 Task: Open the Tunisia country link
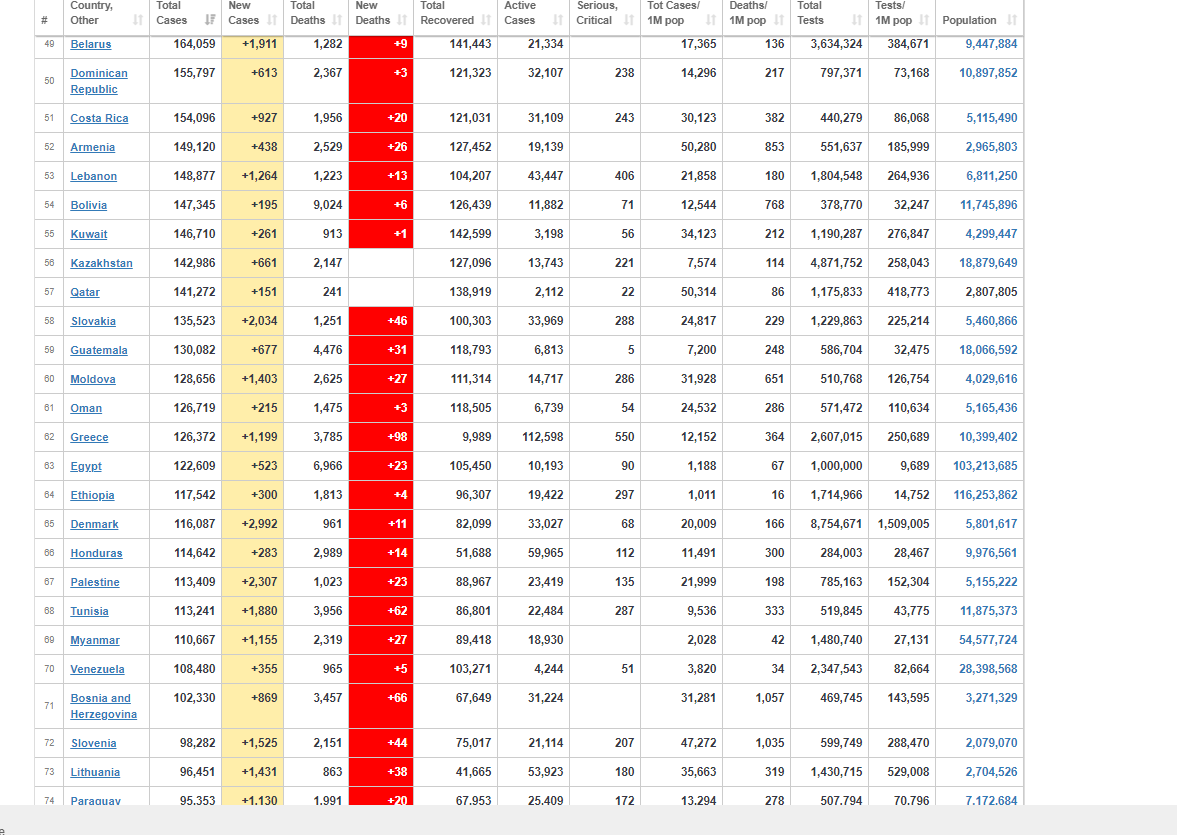point(89,612)
